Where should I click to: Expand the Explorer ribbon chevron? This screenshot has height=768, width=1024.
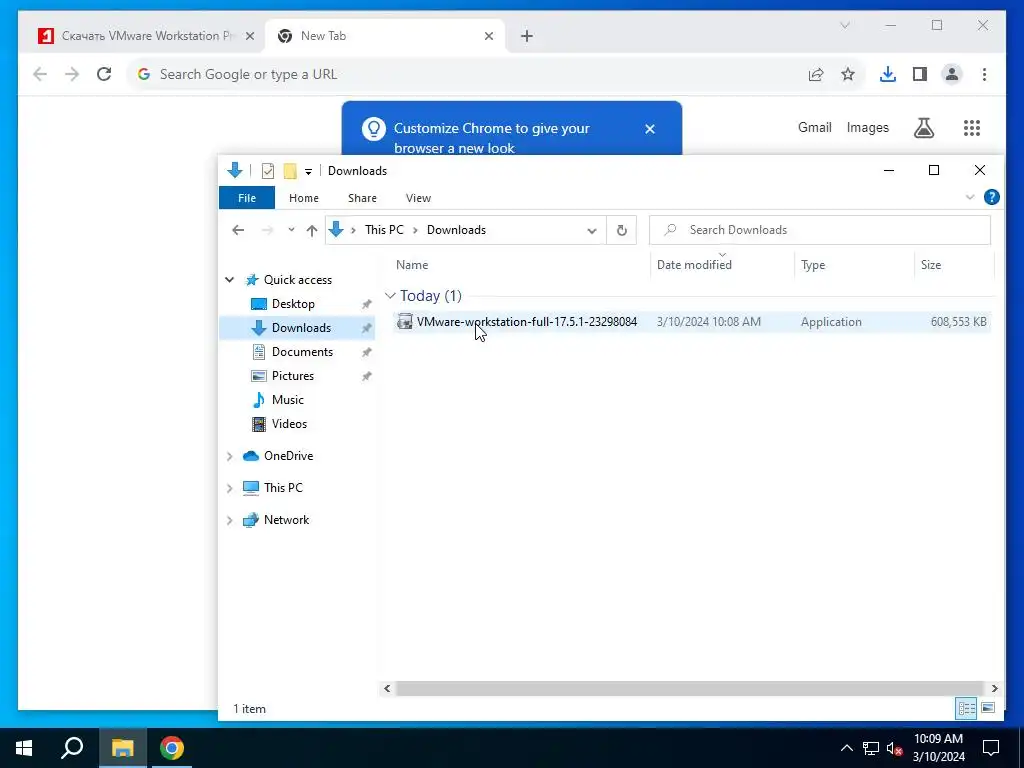click(x=970, y=197)
